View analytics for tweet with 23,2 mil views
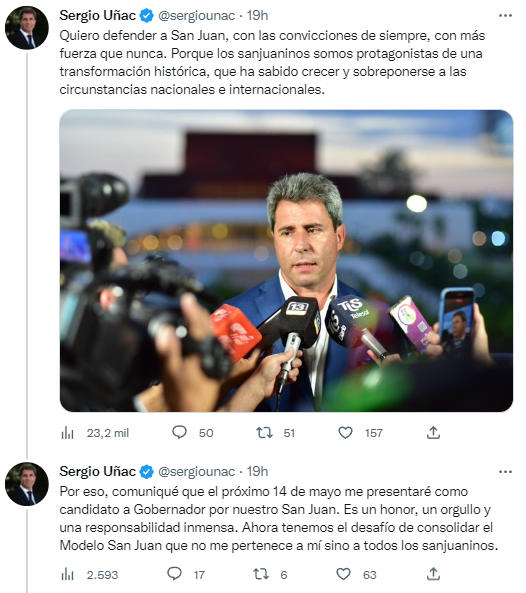 pos(68,433)
